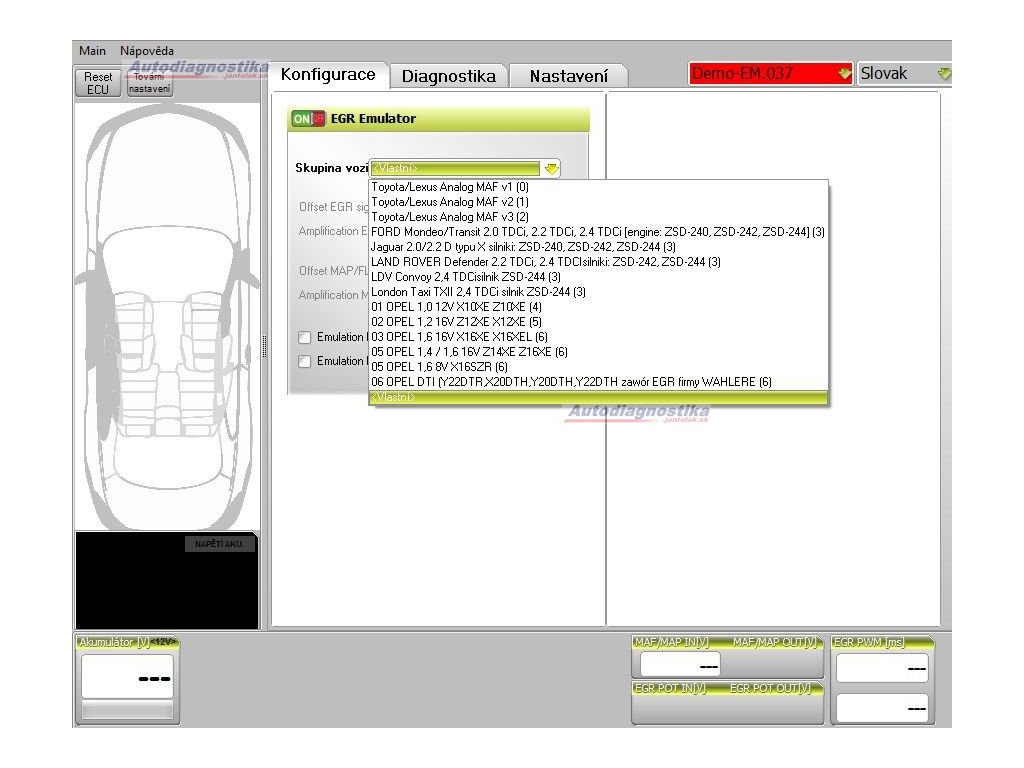Pick LAND ROVER Defender 2.2 TDCi option
1024x768 pixels.
click(545, 262)
